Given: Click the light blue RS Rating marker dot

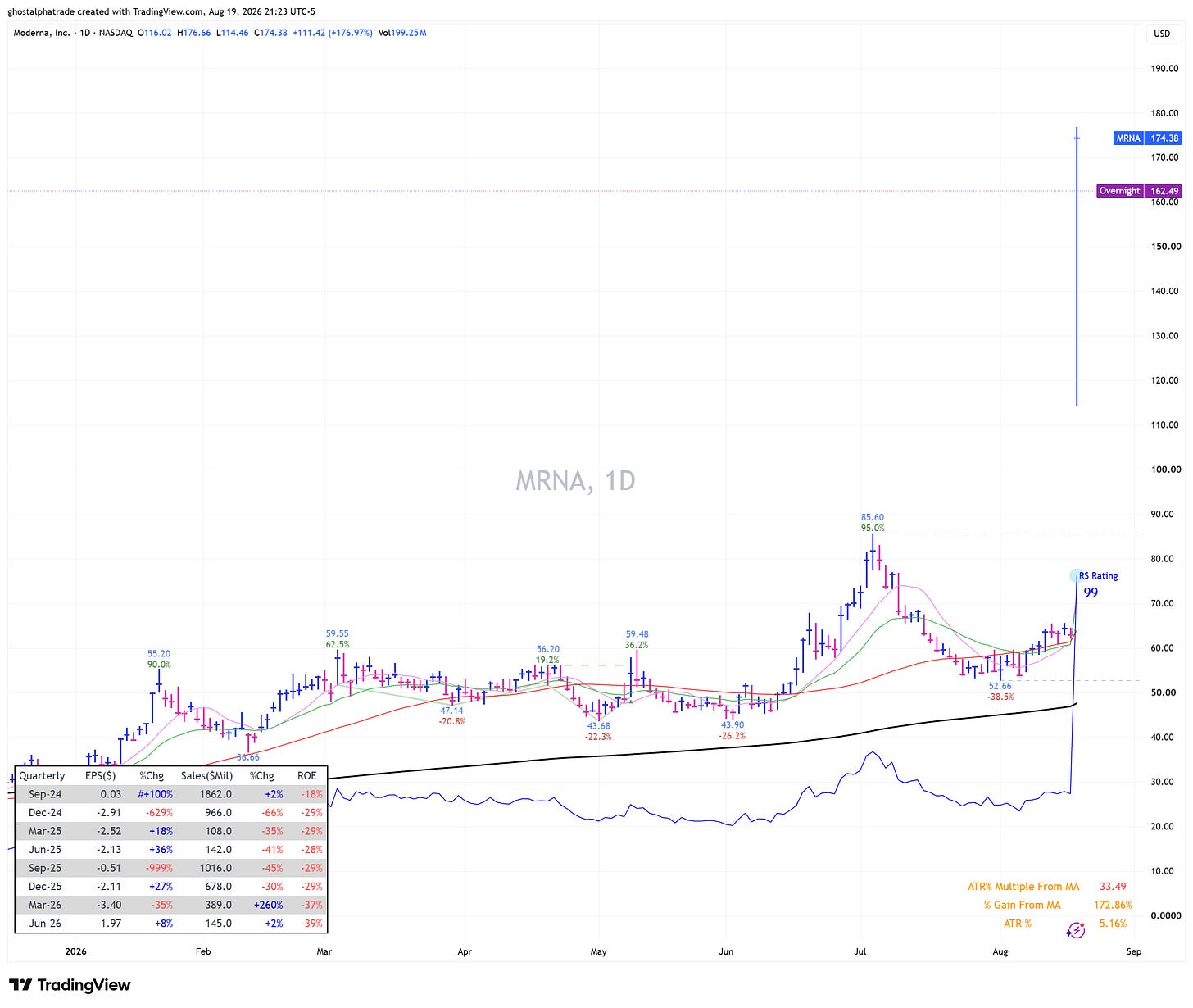Looking at the screenshot, I should (1075, 576).
